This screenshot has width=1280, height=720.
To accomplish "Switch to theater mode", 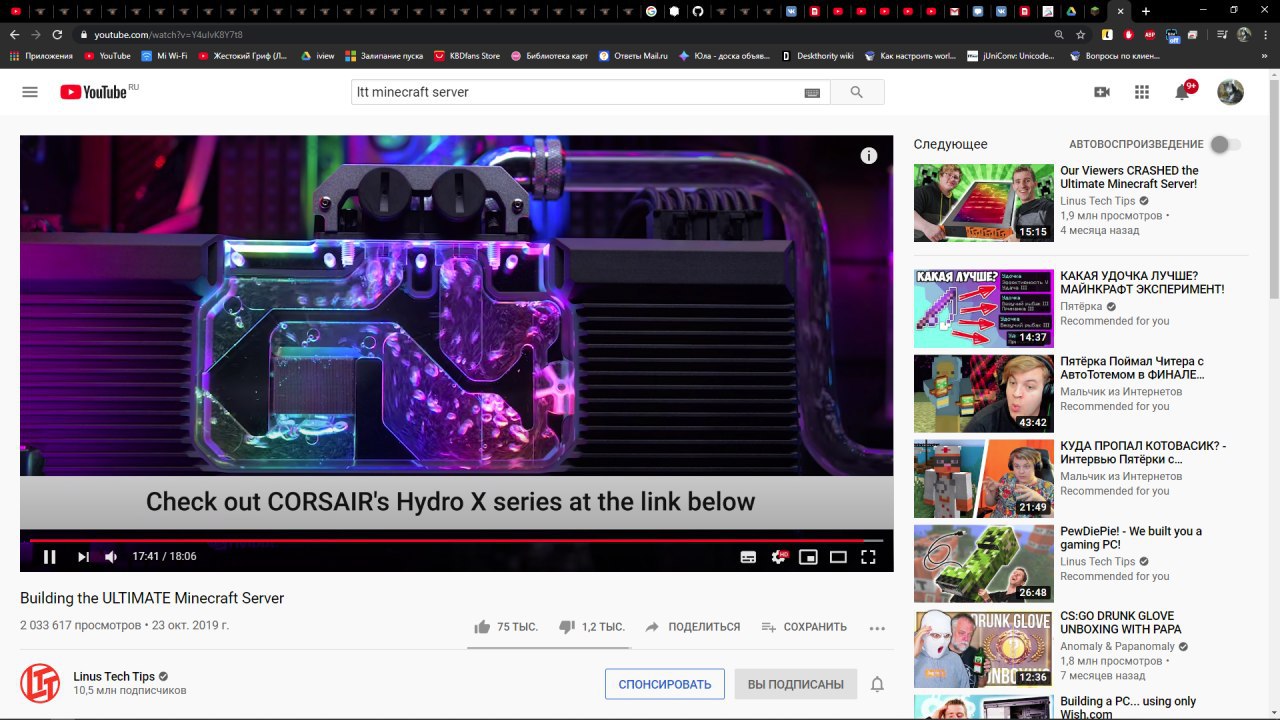I will click(x=838, y=557).
